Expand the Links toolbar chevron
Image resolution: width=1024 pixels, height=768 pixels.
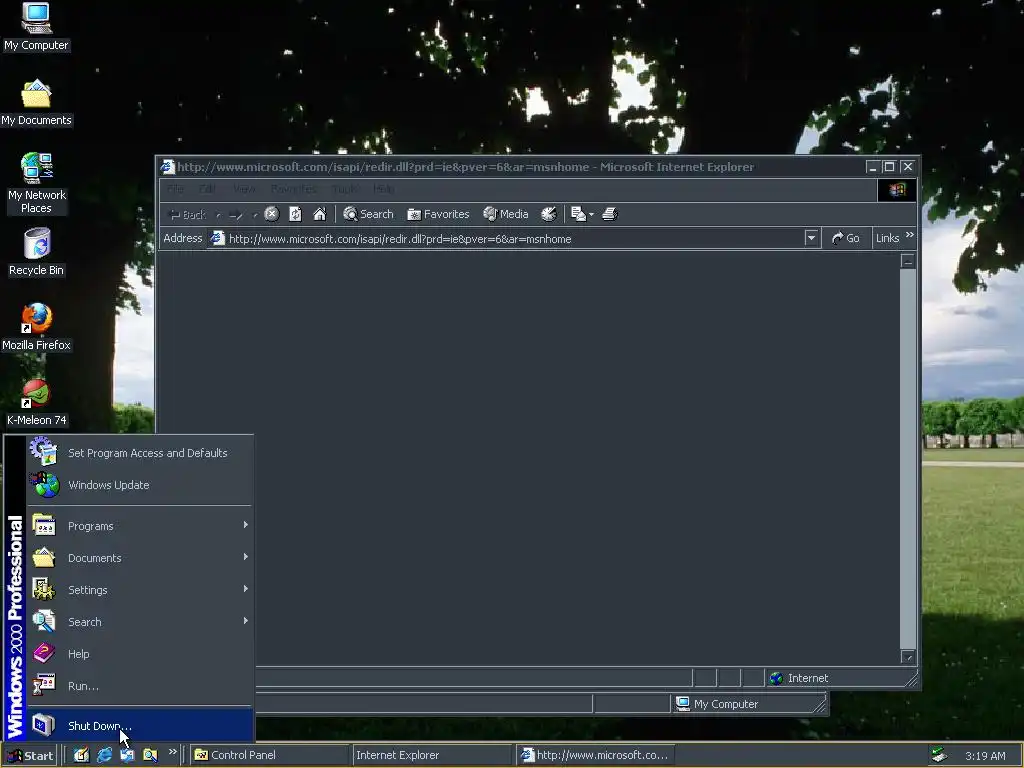click(x=910, y=235)
